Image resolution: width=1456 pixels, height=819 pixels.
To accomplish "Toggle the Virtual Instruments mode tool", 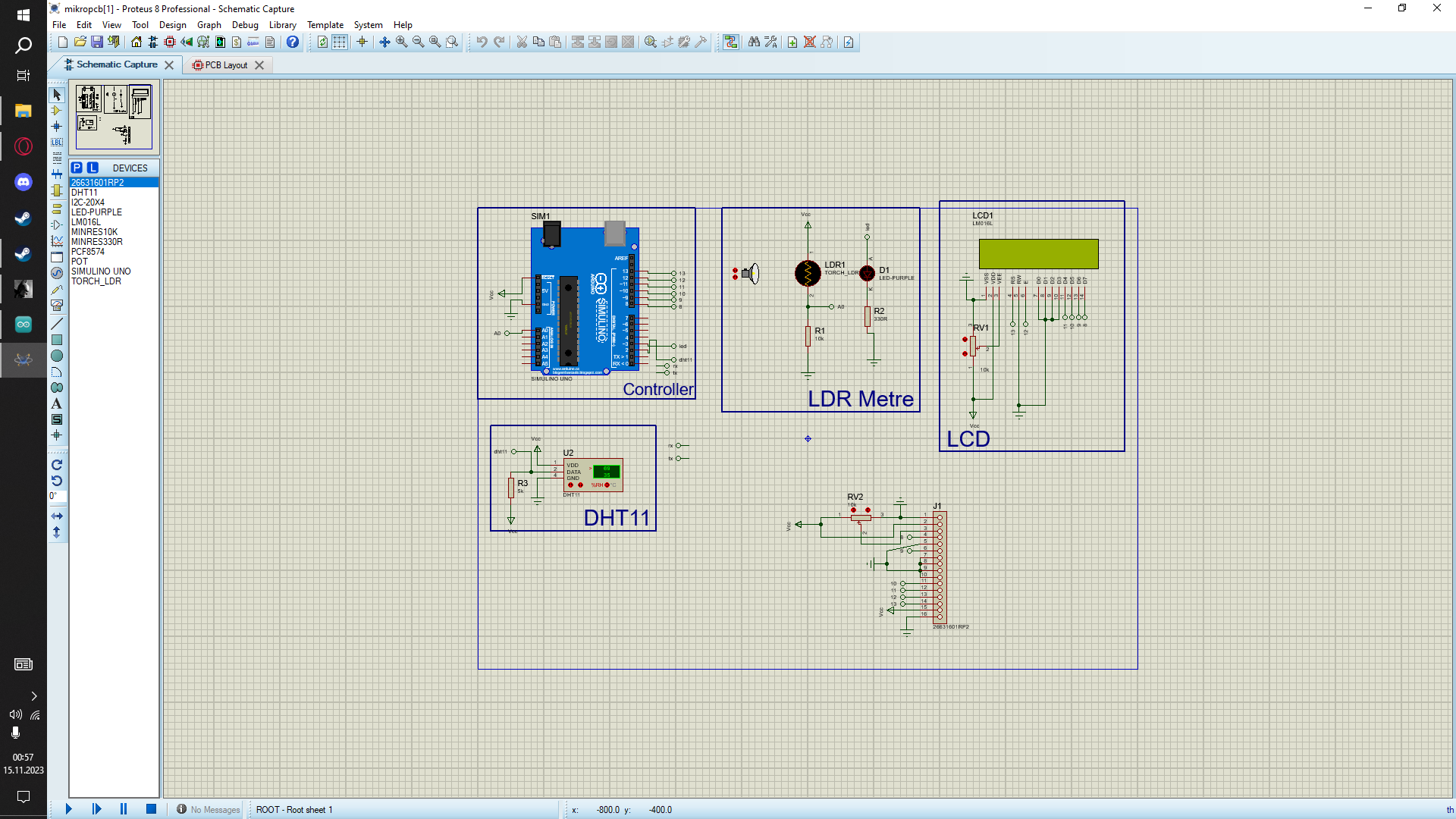I will tap(56, 306).
